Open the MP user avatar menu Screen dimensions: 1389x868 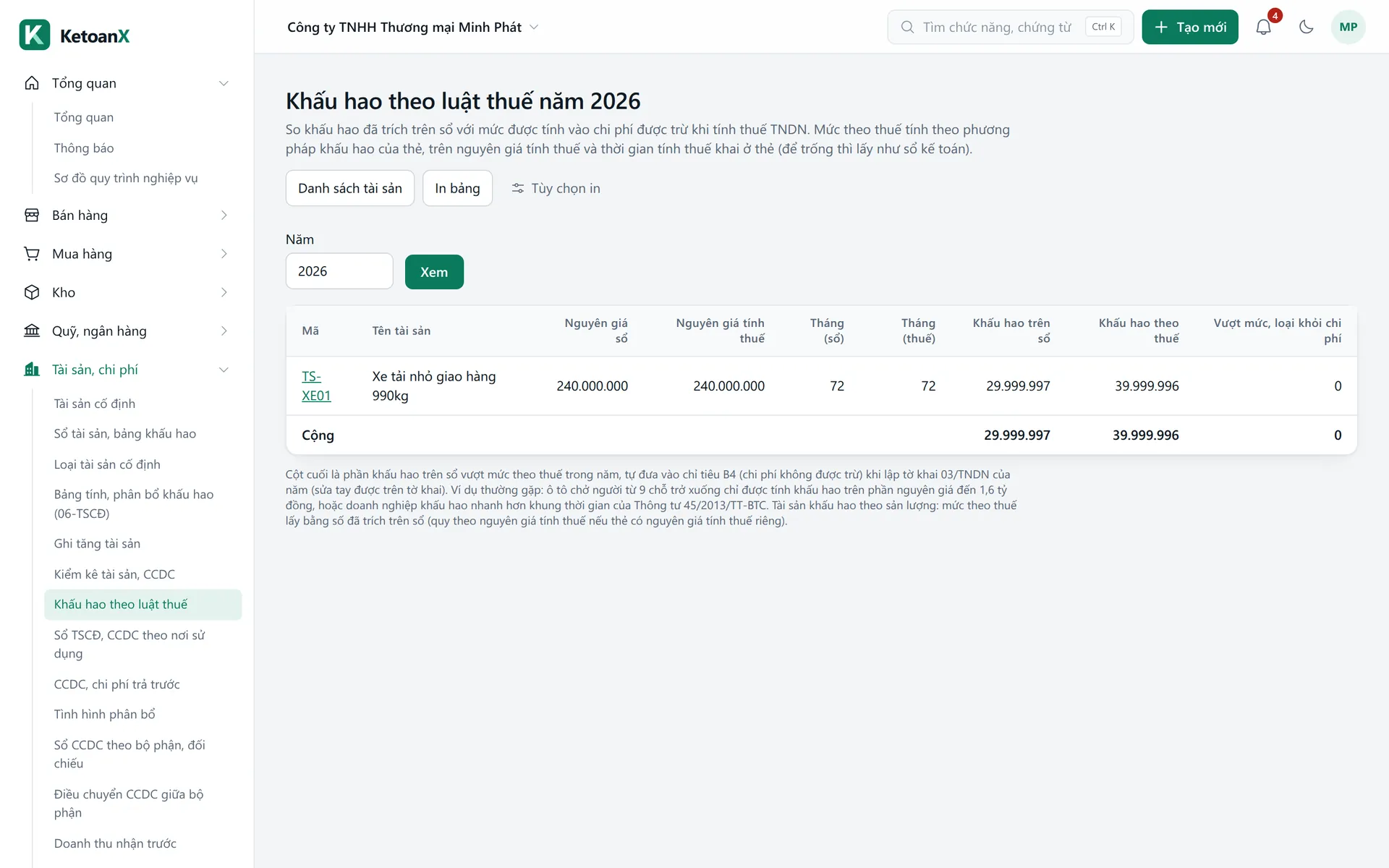[x=1348, y=27]
